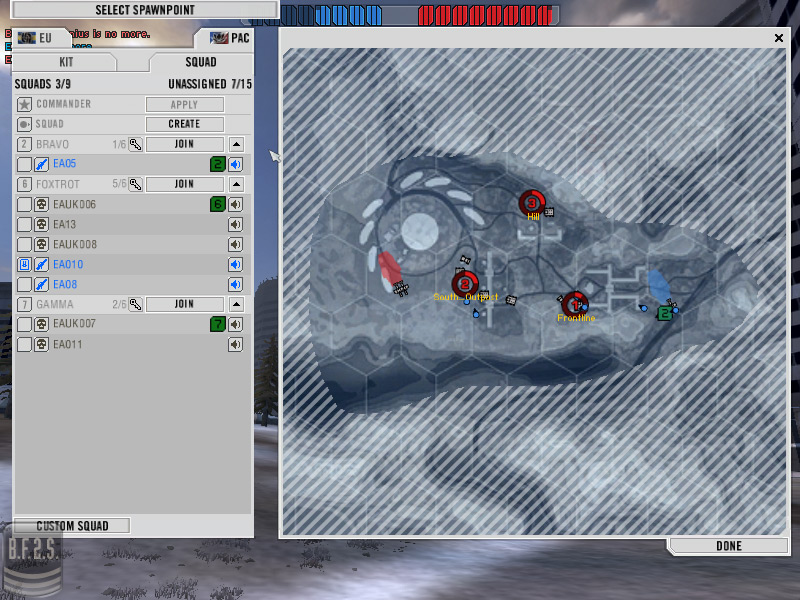Create a new squad

pyautogui.click(x=185, y=124)
